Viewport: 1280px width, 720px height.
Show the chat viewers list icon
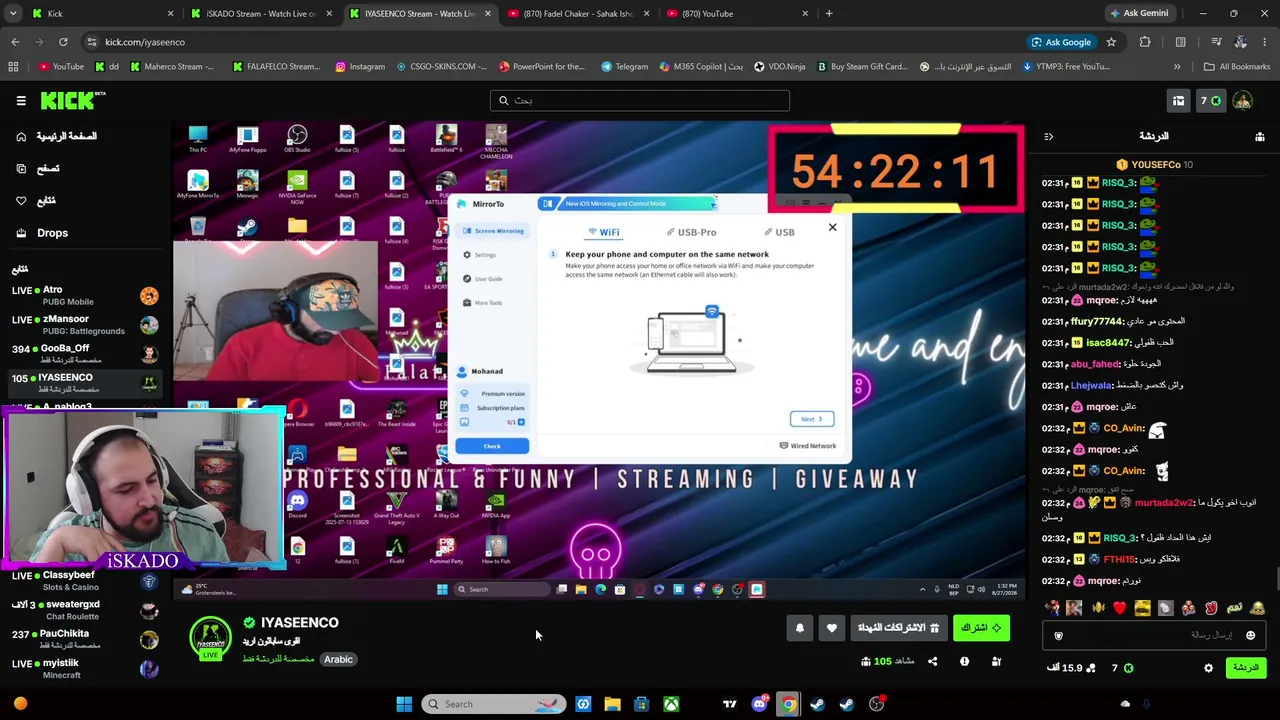coord(1260,136)
